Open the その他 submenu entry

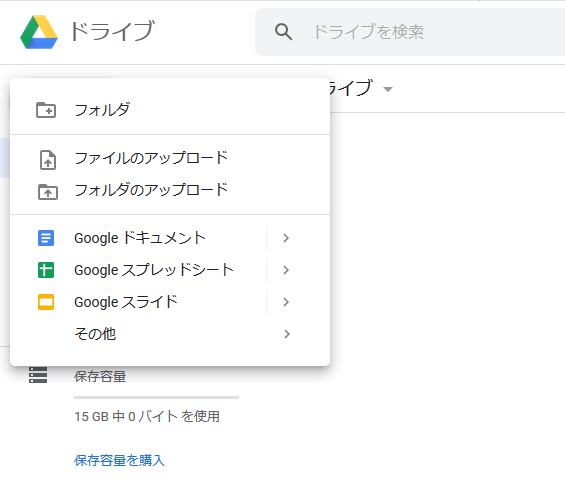170,334
